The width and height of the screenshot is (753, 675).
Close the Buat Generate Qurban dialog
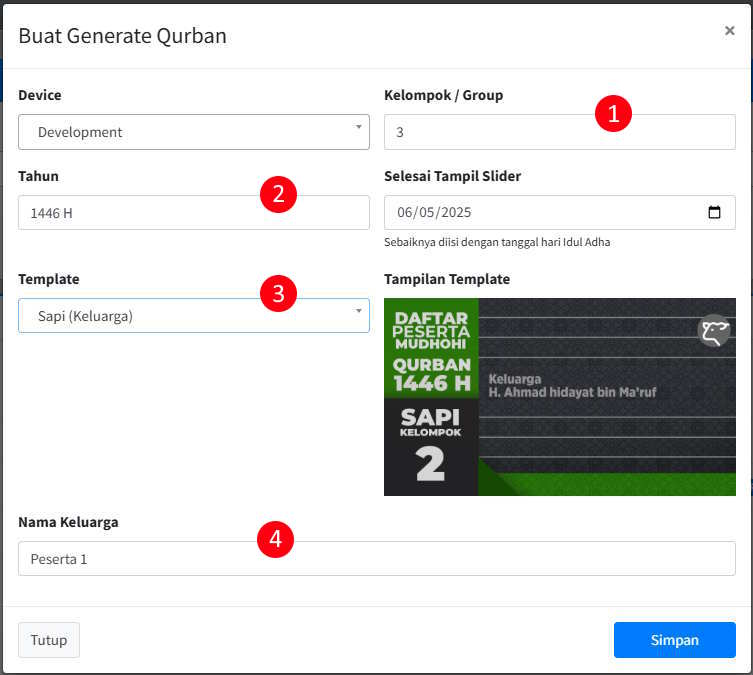(729, 31)
